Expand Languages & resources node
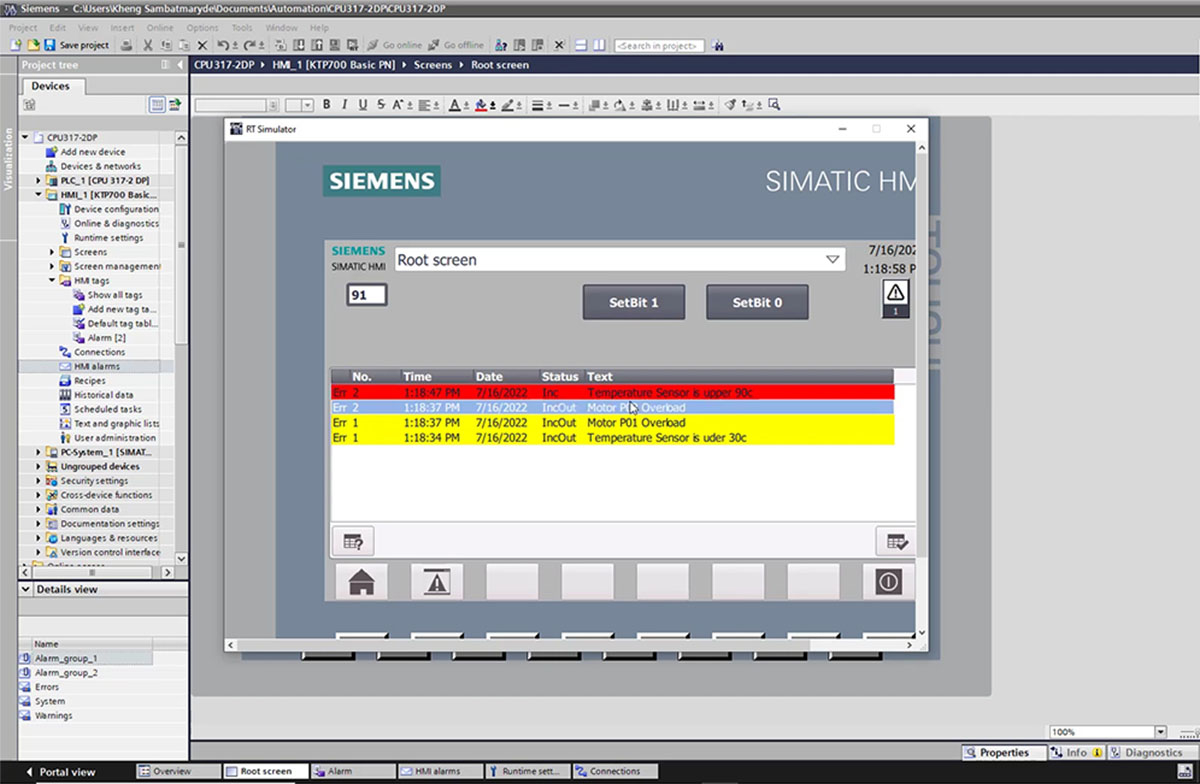1200x784 pixels. pyautogui.click(x=39, y=538)
